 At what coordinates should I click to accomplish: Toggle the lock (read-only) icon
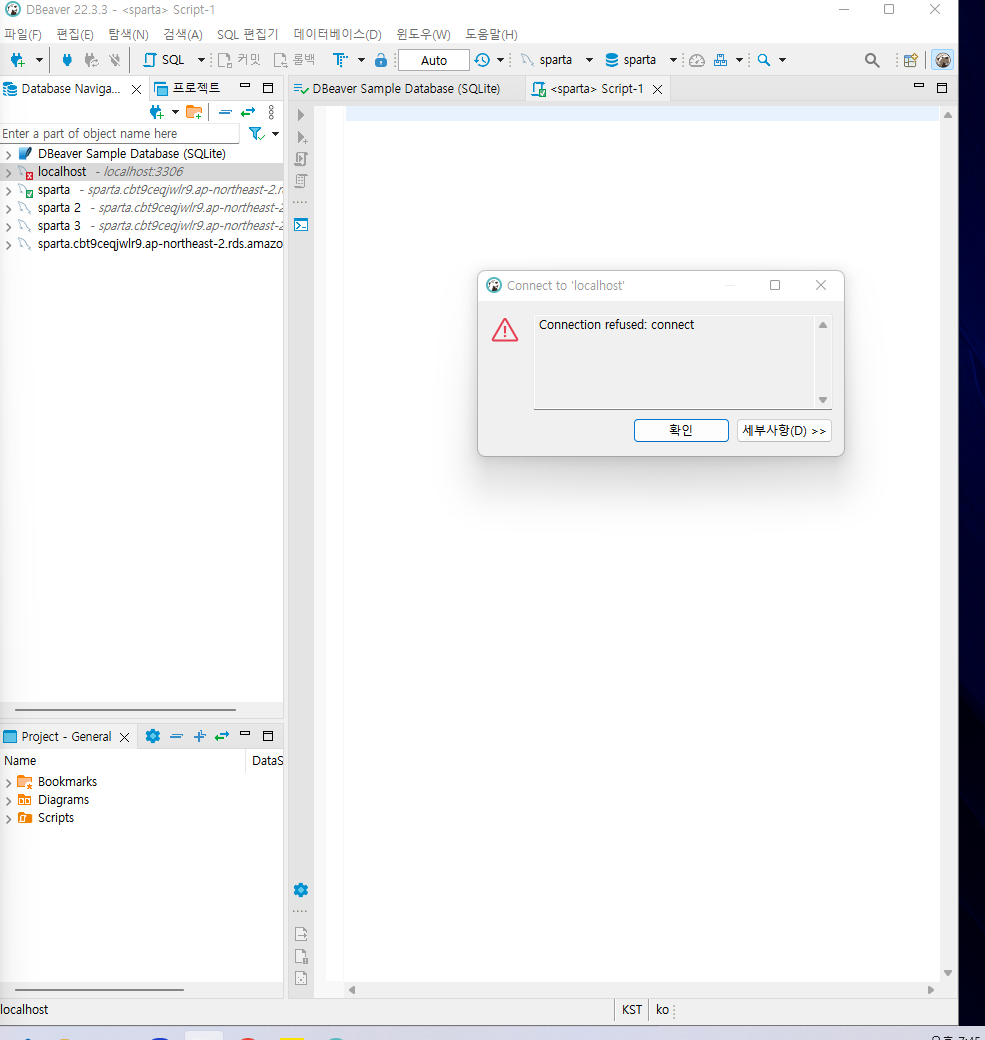pyautogui.click(x=381, y=60)
